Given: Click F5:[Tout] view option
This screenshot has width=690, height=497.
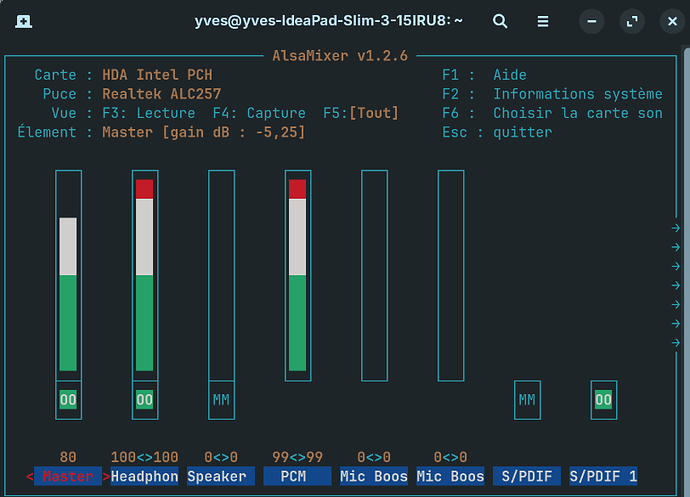Looking at the screenshot, I should pyautogui.click(x=361, y=113).
